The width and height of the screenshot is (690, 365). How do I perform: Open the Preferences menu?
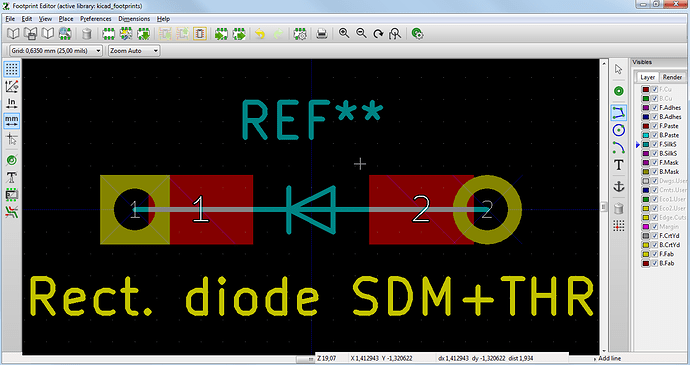[95, 19]
